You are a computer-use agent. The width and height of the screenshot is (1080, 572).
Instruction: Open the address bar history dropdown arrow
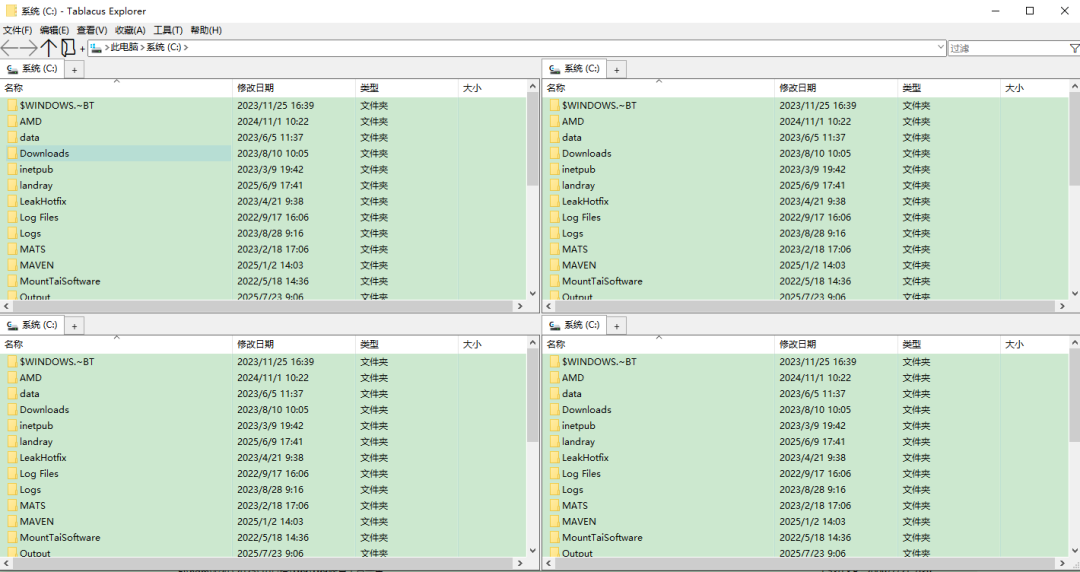click(x=940, y=48)
